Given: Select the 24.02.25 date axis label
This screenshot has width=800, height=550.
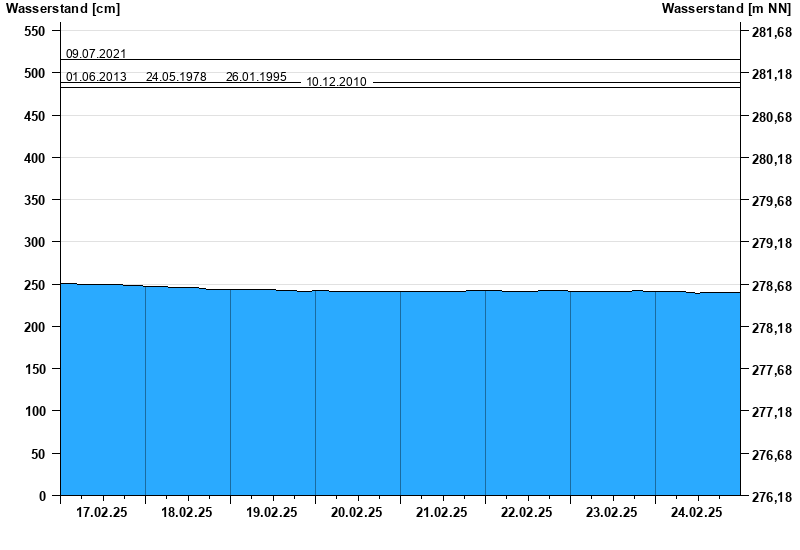Looking at the screenshot, I should point(697,513).
